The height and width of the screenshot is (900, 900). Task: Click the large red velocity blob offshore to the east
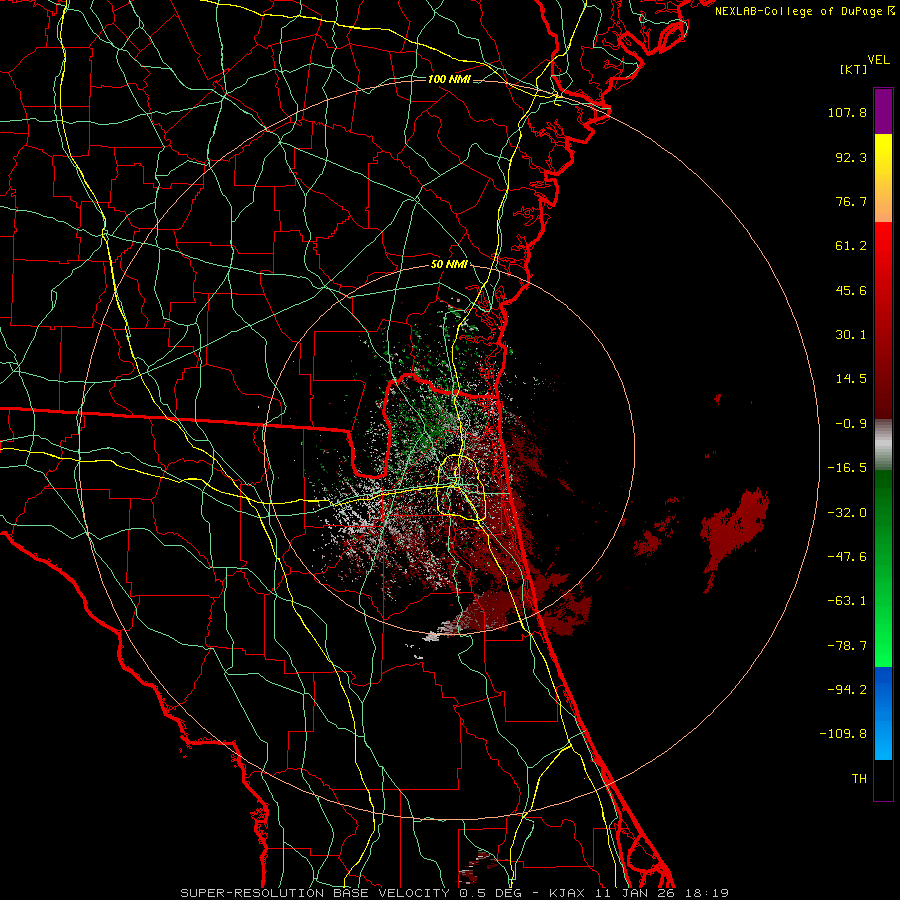734,530
